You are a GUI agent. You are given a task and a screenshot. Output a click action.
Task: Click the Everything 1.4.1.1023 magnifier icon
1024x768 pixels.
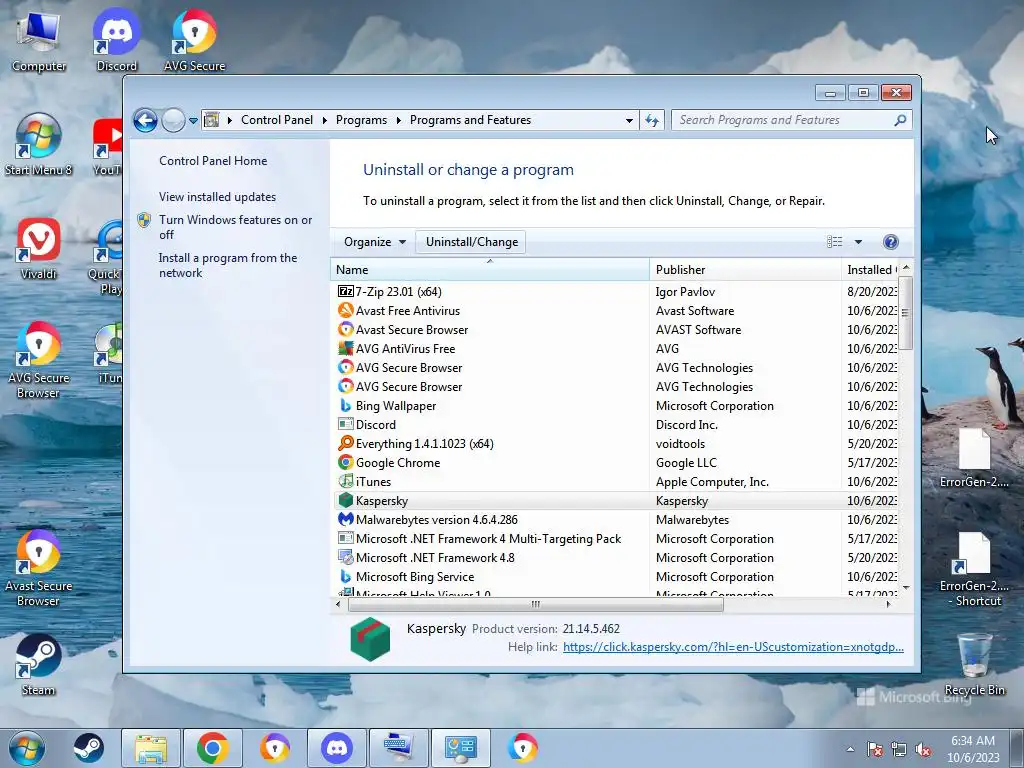345,443
